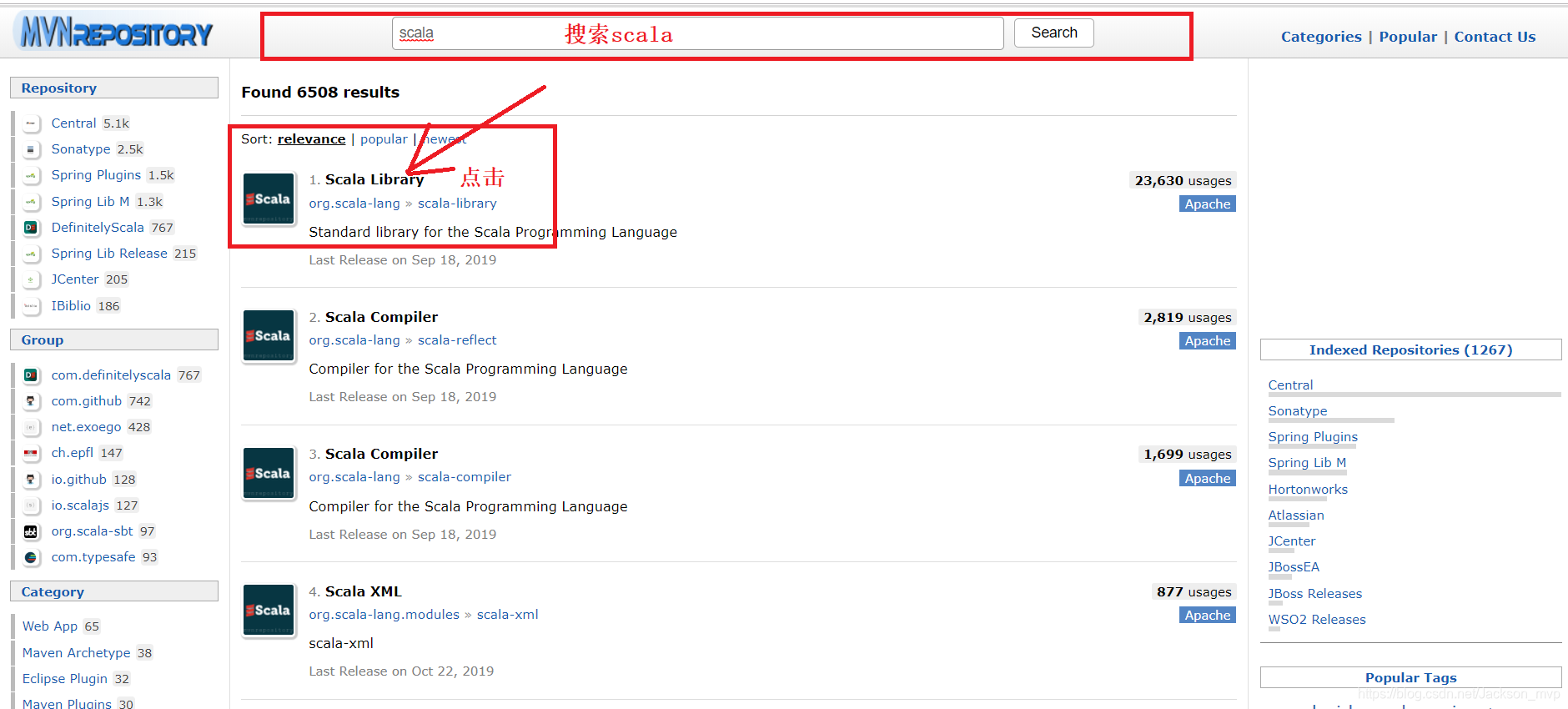Open Atlassian in Indexed Repositories

coord(1296,515)
